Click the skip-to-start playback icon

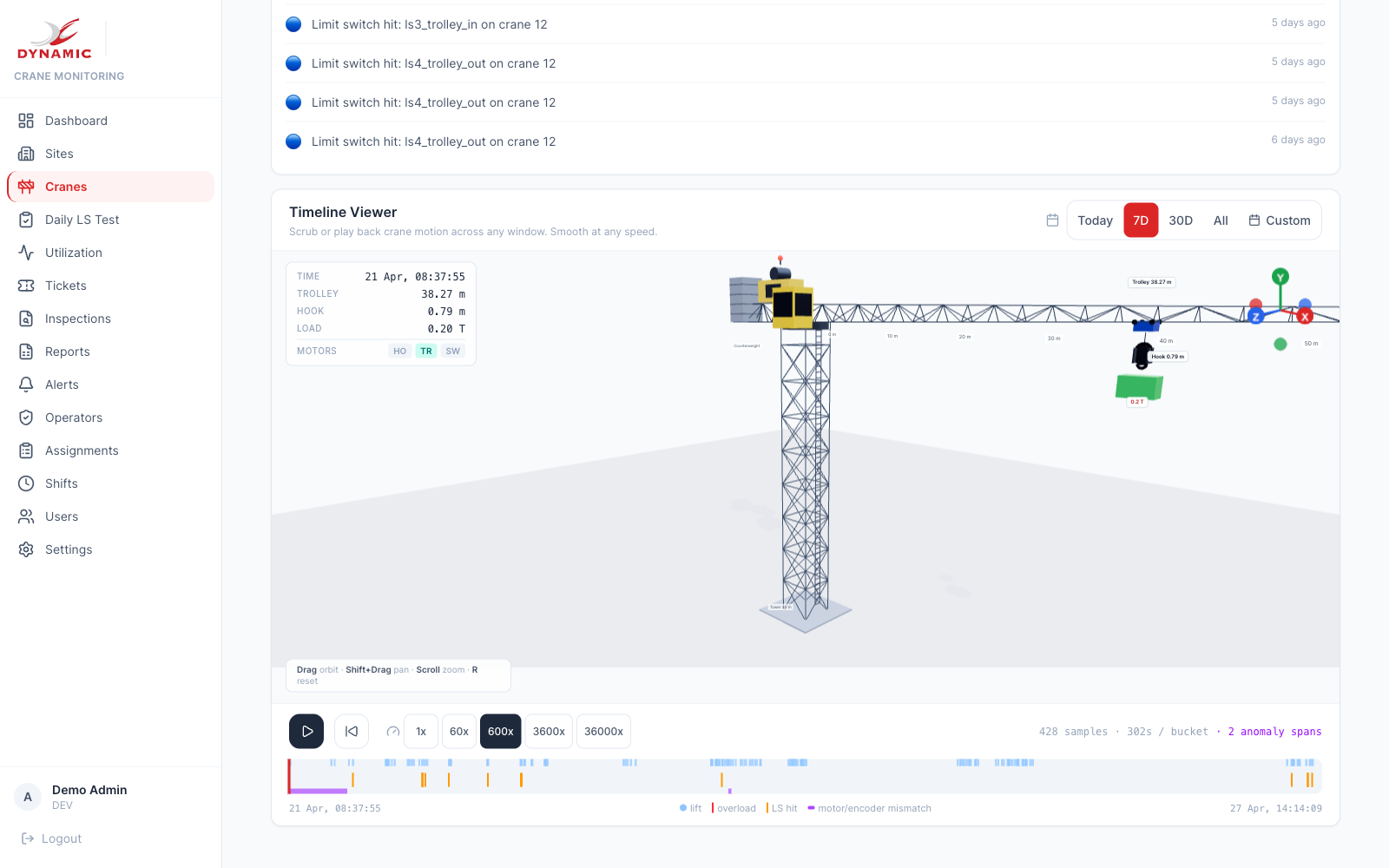point(352,732)
